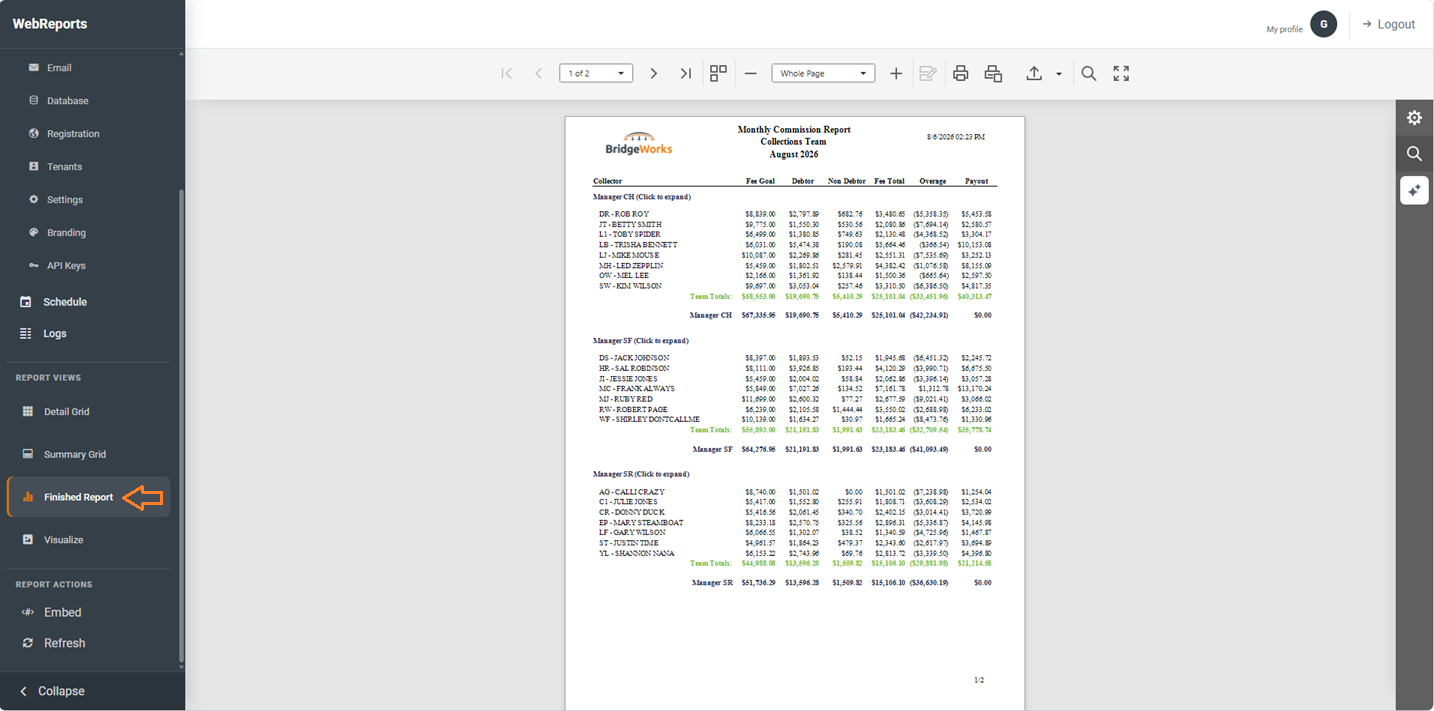
Task: Expand Manager SF group
Action: tap(640, 341)
